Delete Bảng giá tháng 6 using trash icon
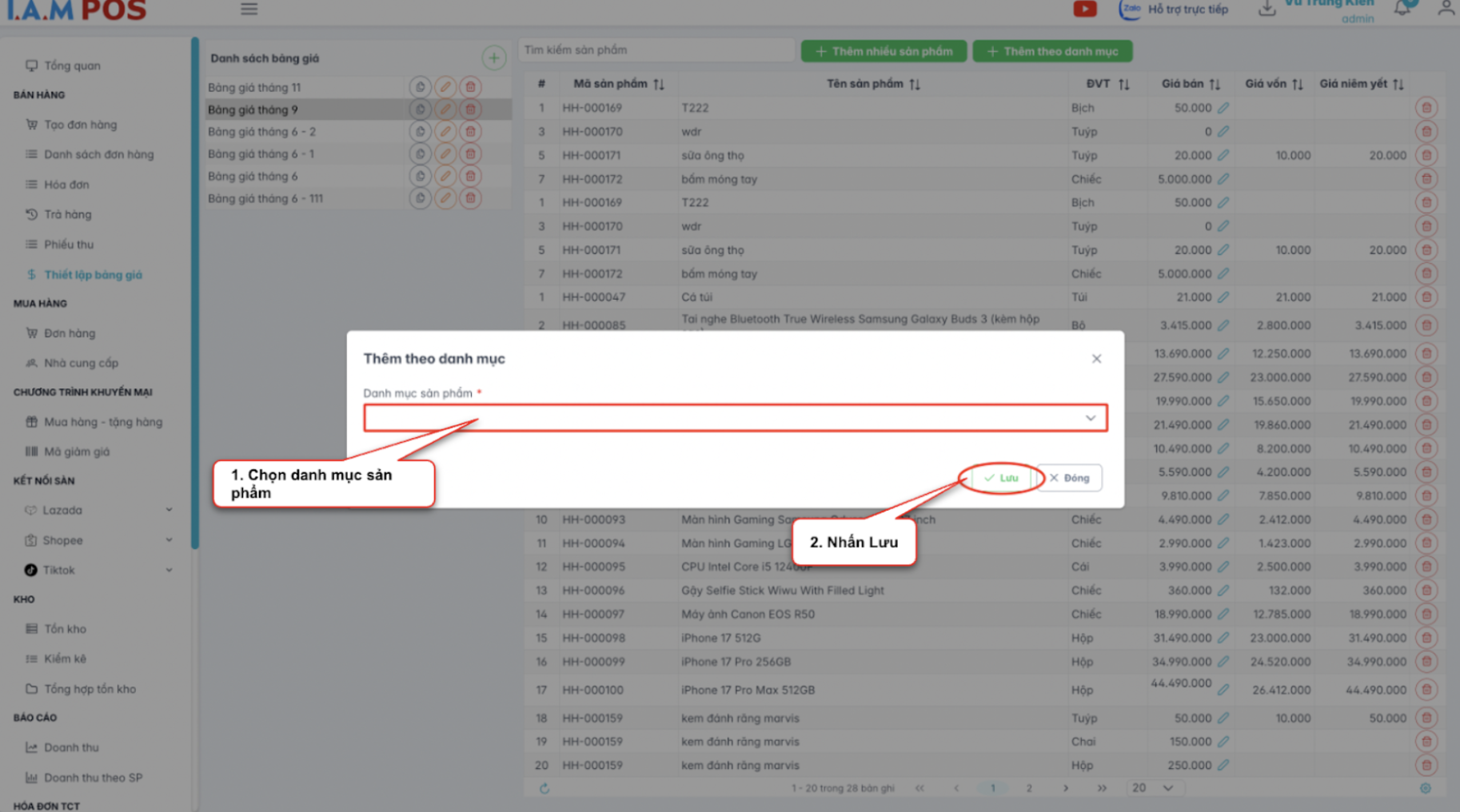The image size is (1460, 812). 470,176
